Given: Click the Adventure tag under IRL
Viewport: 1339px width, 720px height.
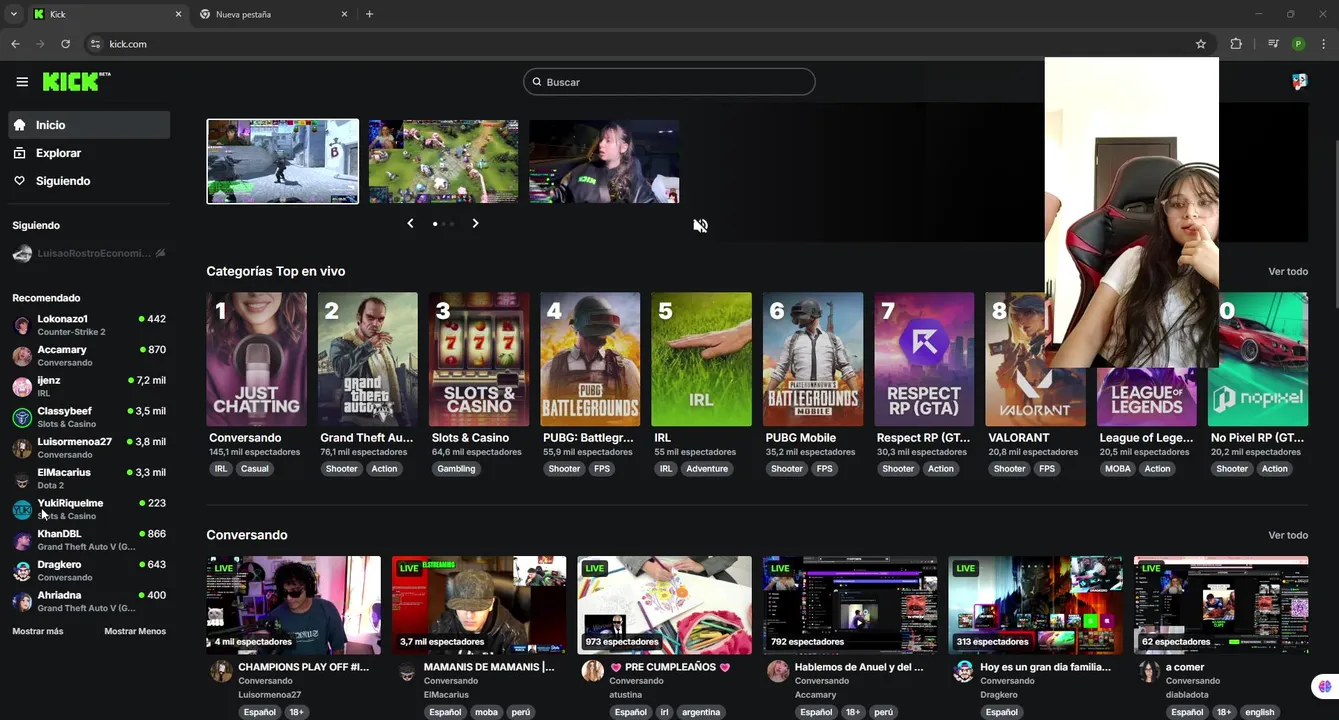Looking at the screenshot, I should click(x=707, y=469).
